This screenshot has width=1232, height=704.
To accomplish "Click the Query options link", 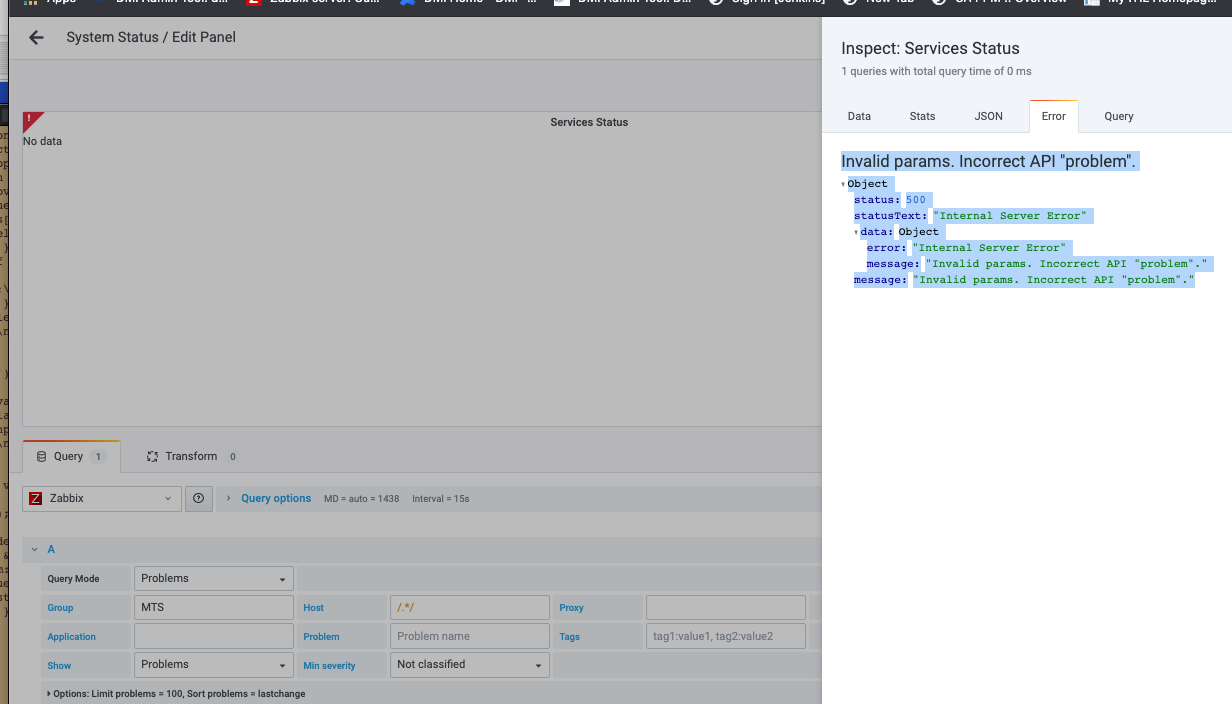I will 276,498.
